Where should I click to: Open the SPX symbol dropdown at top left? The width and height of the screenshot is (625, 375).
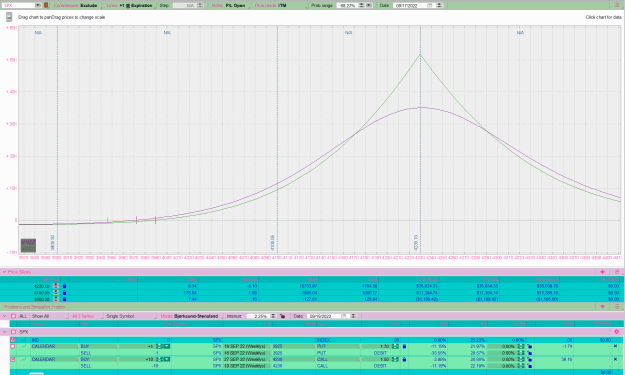pyautogui.click(x=38, y=6)
